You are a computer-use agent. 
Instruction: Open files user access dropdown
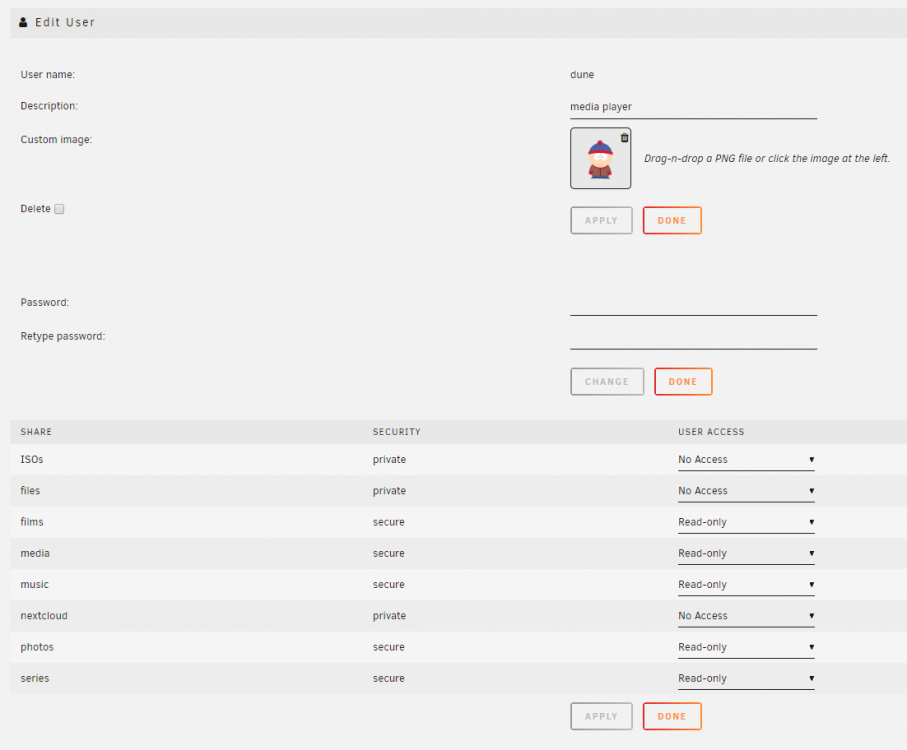[x=746, y=491]
